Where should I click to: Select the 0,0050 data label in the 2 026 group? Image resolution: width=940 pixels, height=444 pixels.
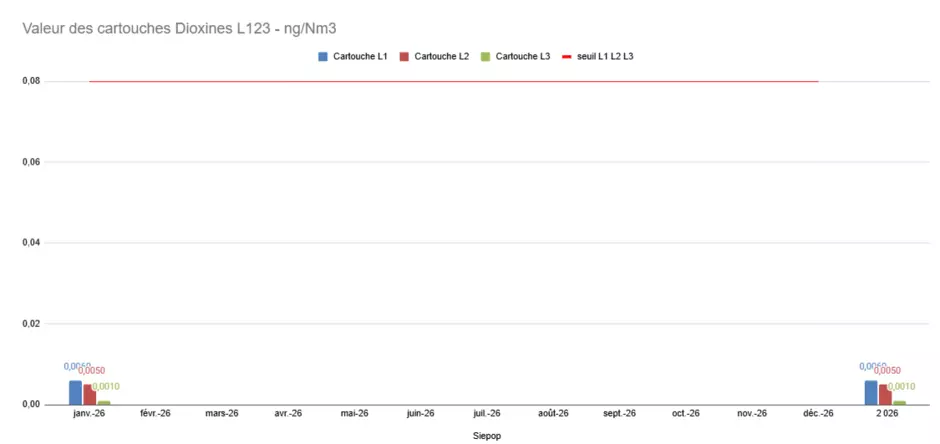887,371
